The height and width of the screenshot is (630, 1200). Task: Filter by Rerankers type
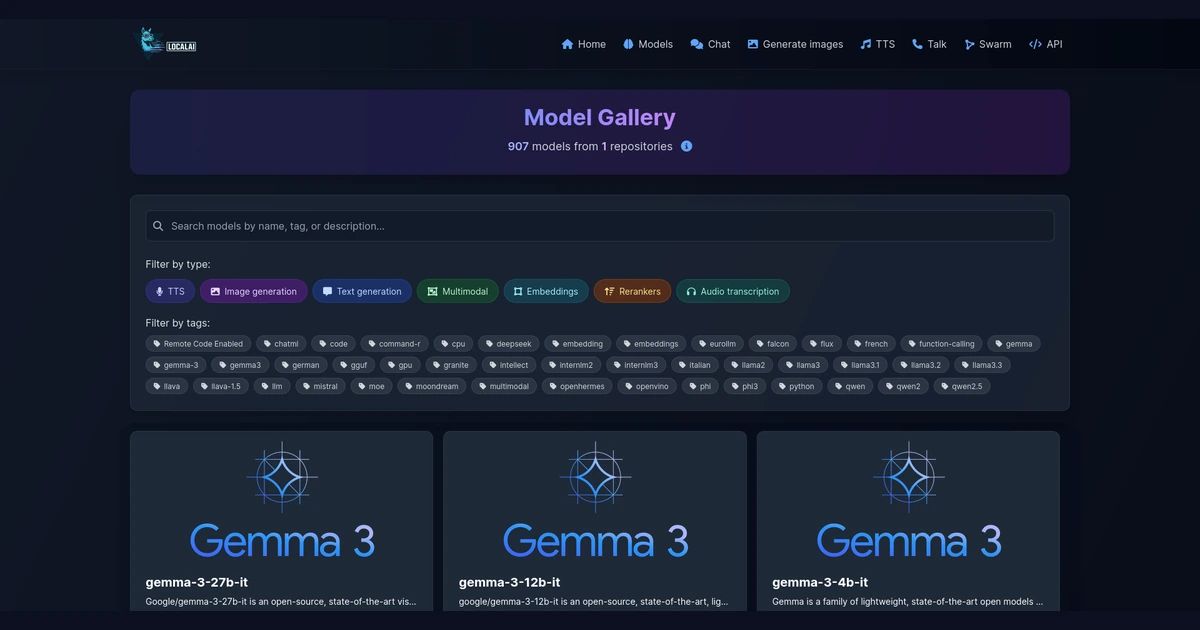(632, 291)
